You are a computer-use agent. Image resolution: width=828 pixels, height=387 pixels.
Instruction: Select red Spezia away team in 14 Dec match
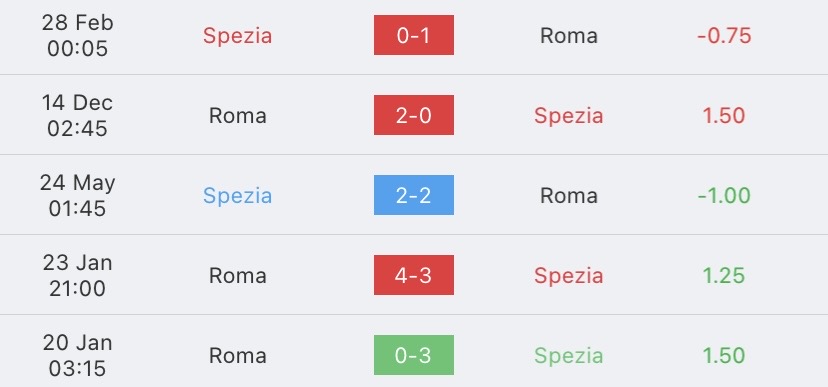(x=569, y=117)
